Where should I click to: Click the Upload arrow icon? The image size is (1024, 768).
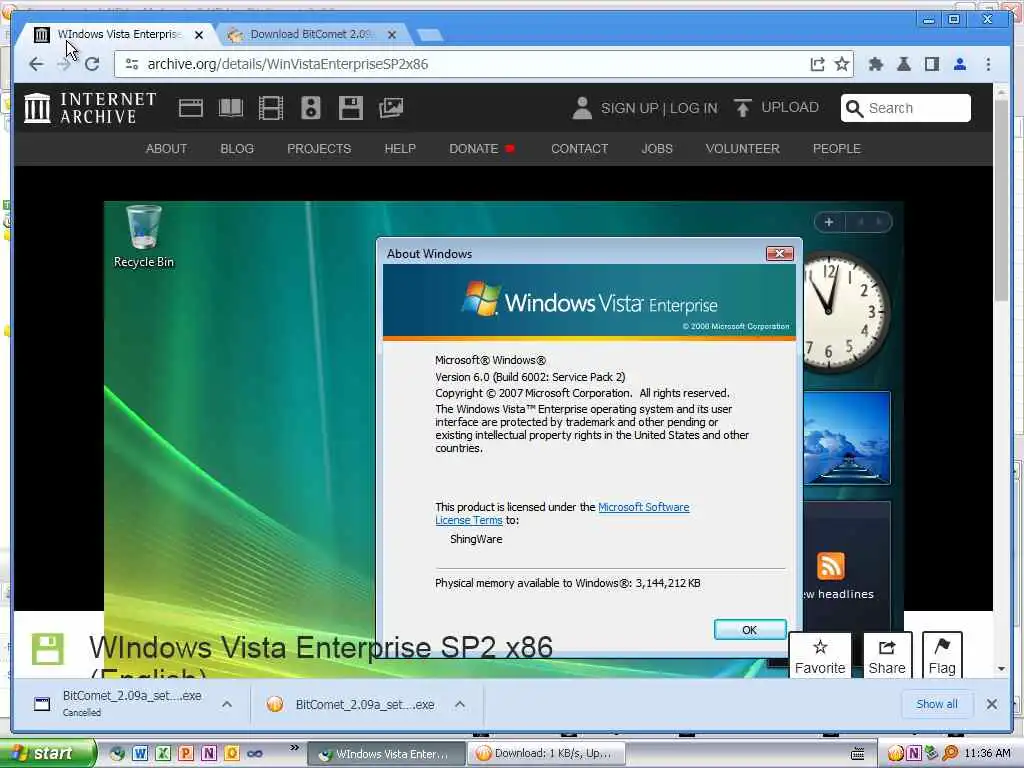click(x=743, y=108)
